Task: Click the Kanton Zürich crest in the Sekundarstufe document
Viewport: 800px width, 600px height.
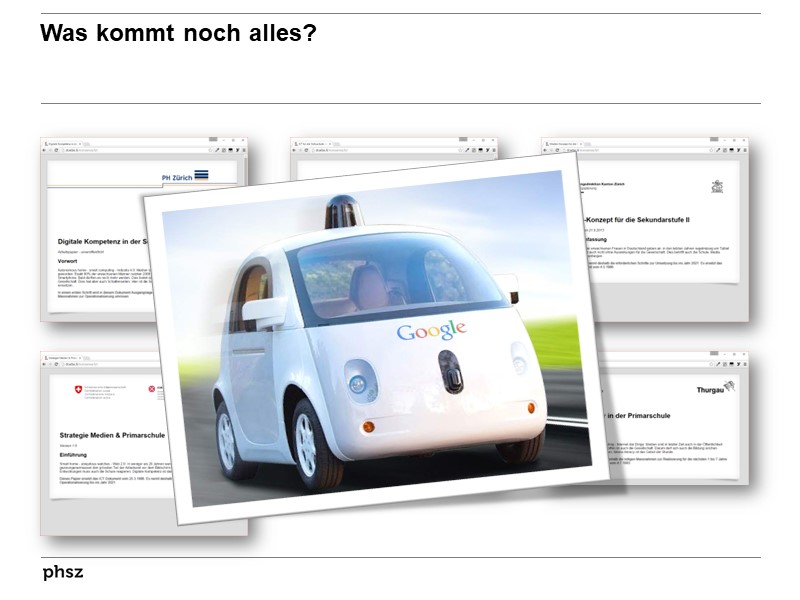Action: pyautogui.click(x=716, y=186)
